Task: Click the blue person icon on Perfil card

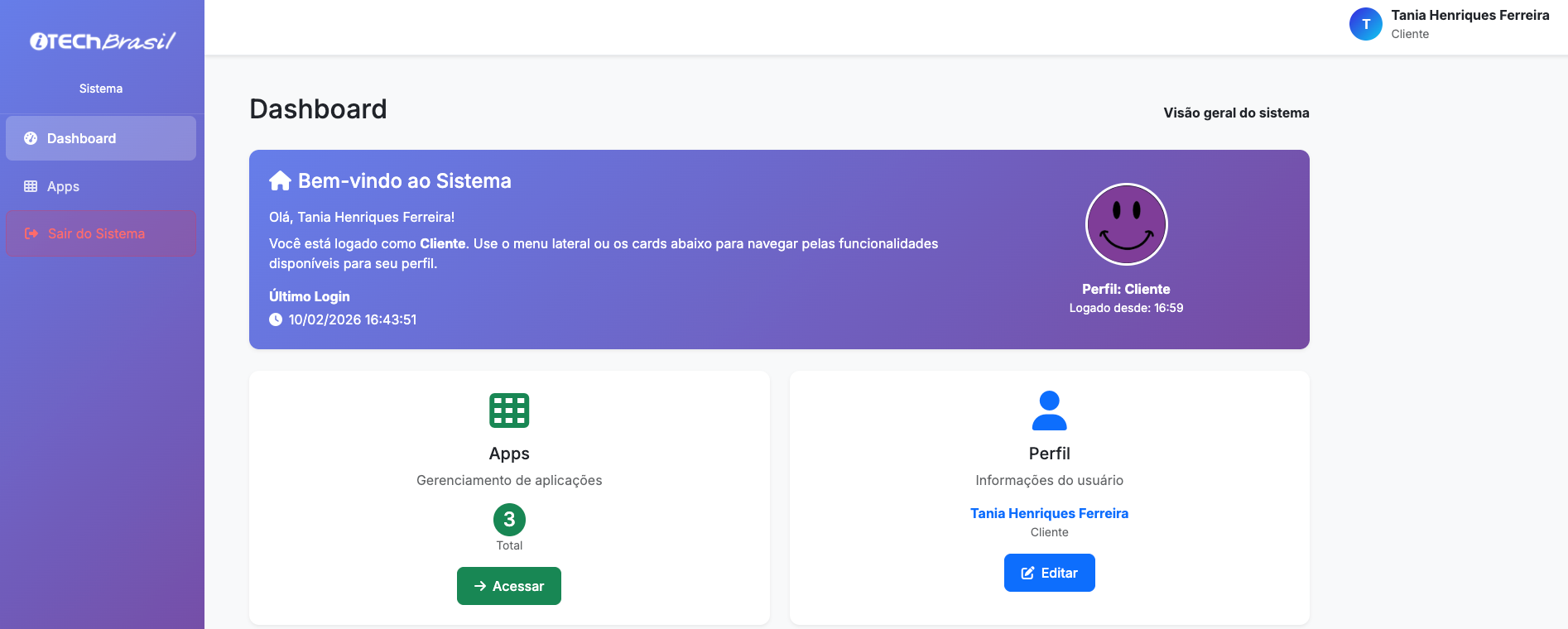Action: click(x=1050, y=411)
